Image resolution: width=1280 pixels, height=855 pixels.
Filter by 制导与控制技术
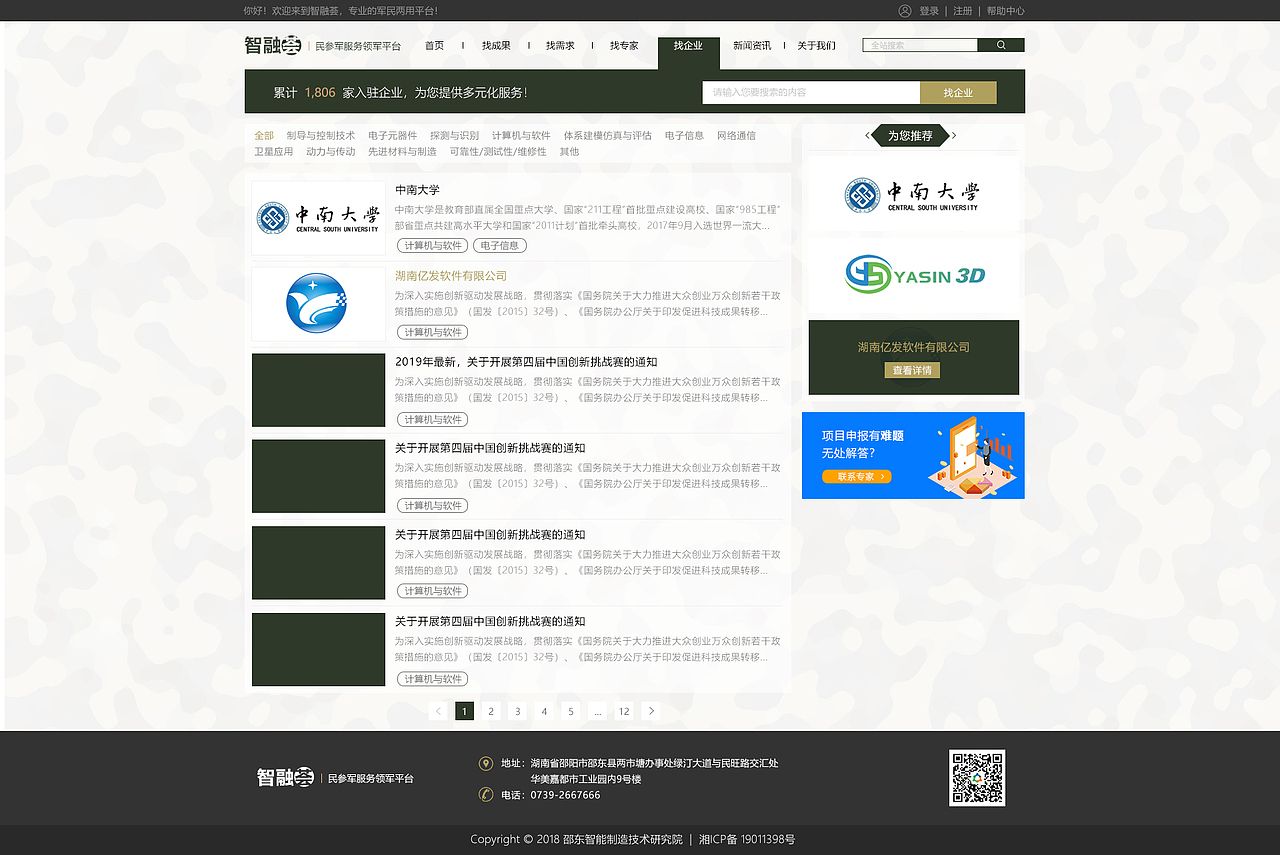321,136
